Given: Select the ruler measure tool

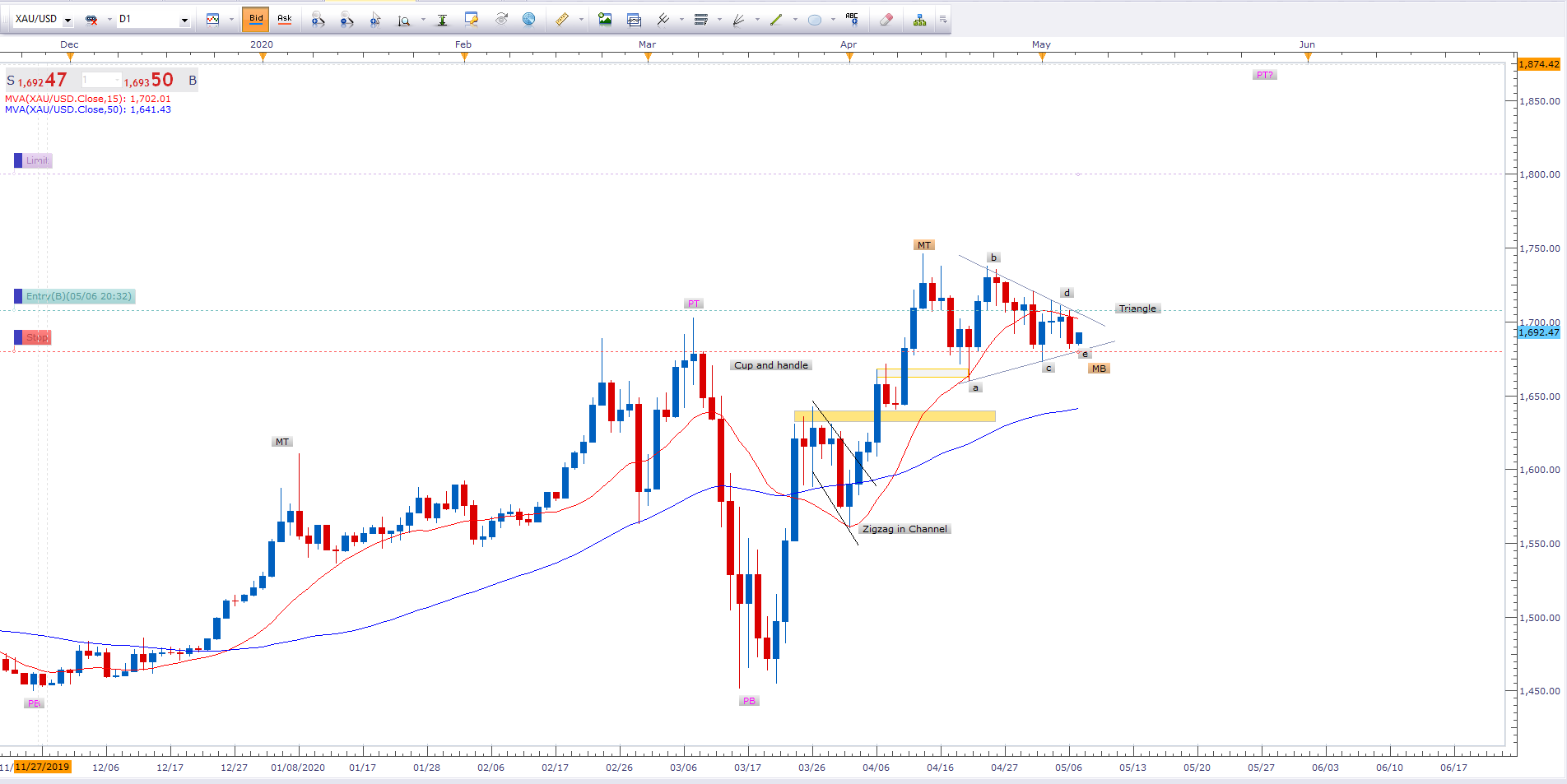Looking at the screenshot, I should pos(562,19).
